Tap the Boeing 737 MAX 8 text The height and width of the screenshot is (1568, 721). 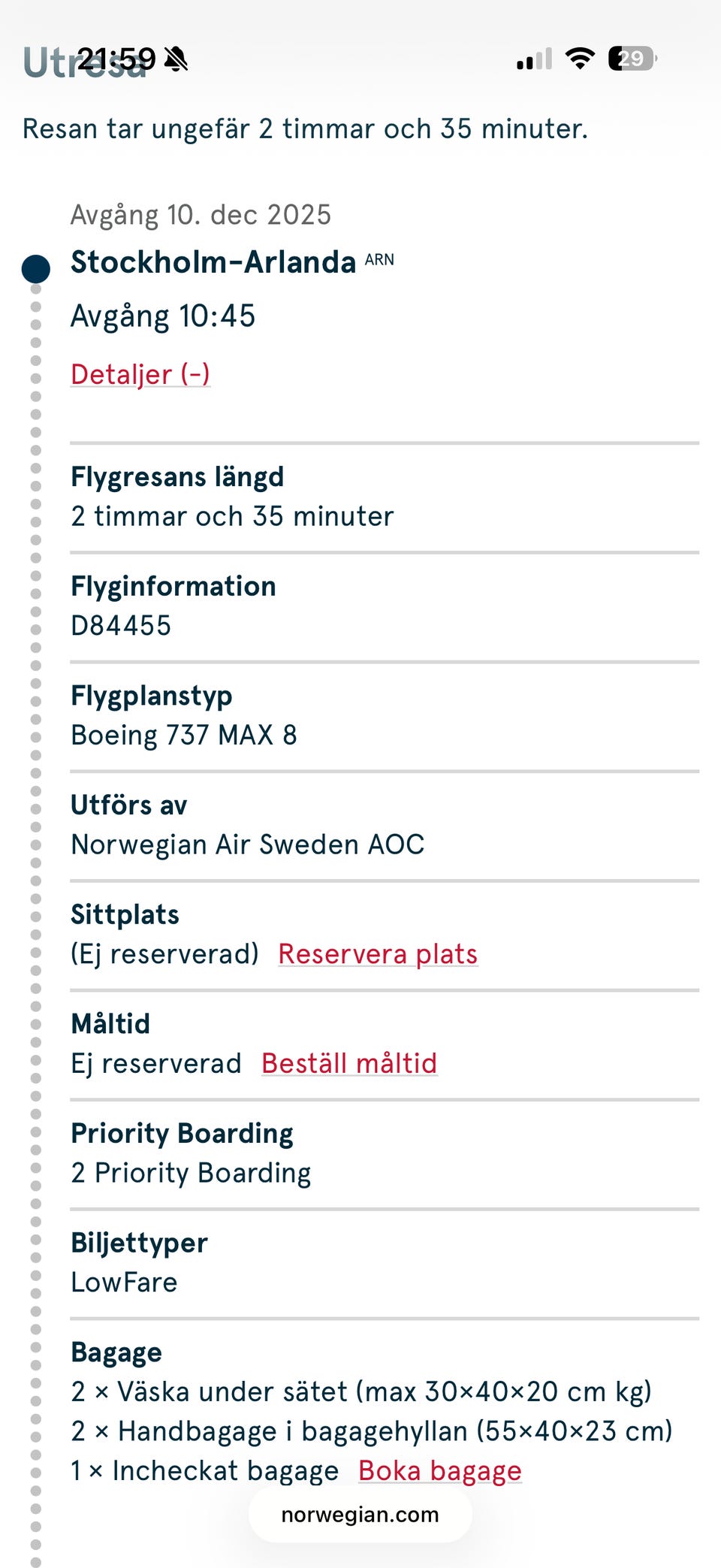(184, 735)
